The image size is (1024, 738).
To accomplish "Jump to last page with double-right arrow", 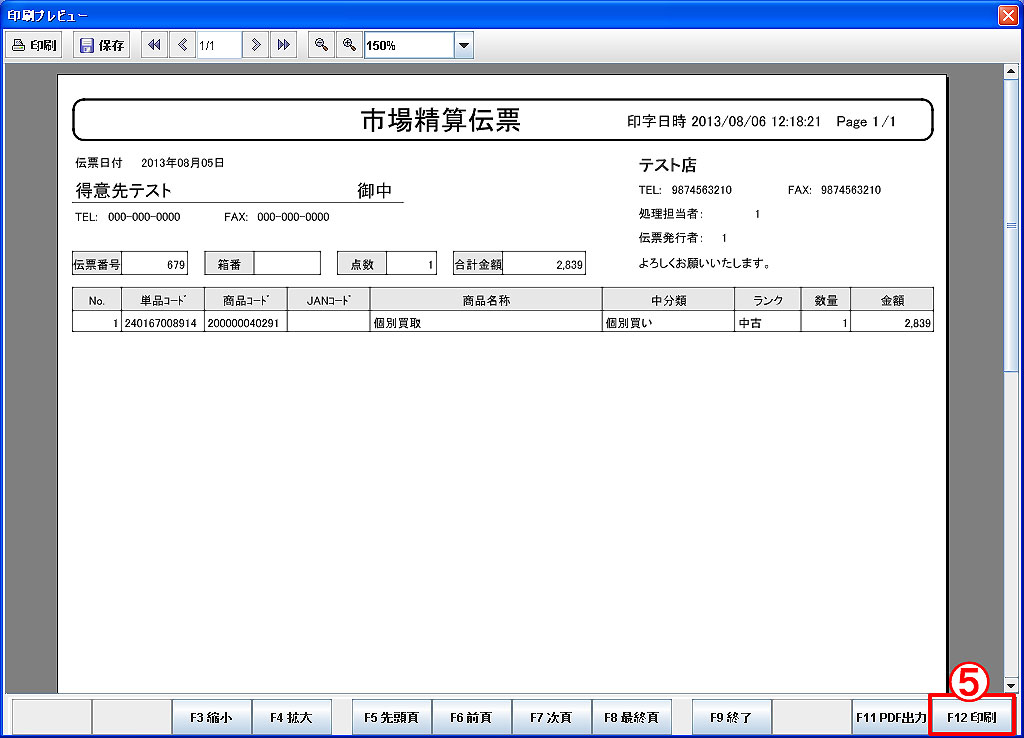I will tap(284, 45).
